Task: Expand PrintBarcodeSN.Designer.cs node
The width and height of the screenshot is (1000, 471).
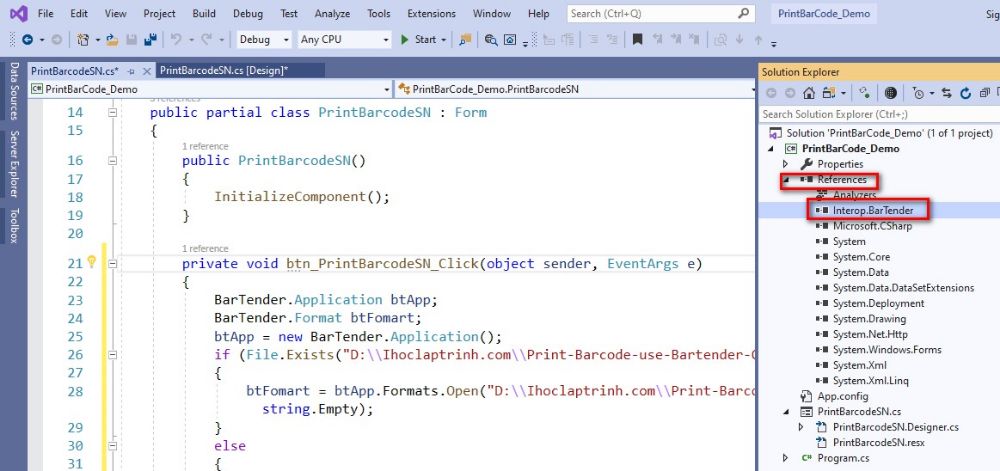Action: [801, 427]
